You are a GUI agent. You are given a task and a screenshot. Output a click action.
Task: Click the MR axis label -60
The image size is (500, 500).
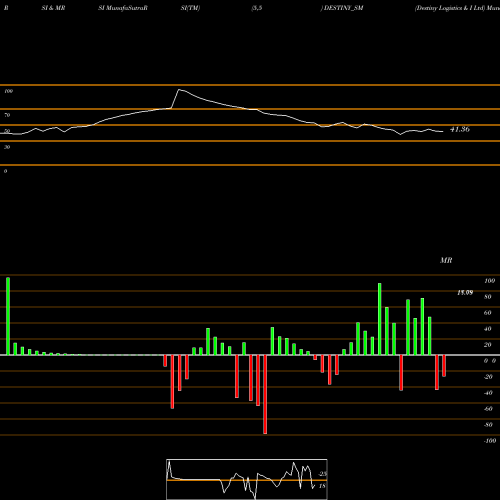pos(488,409)
